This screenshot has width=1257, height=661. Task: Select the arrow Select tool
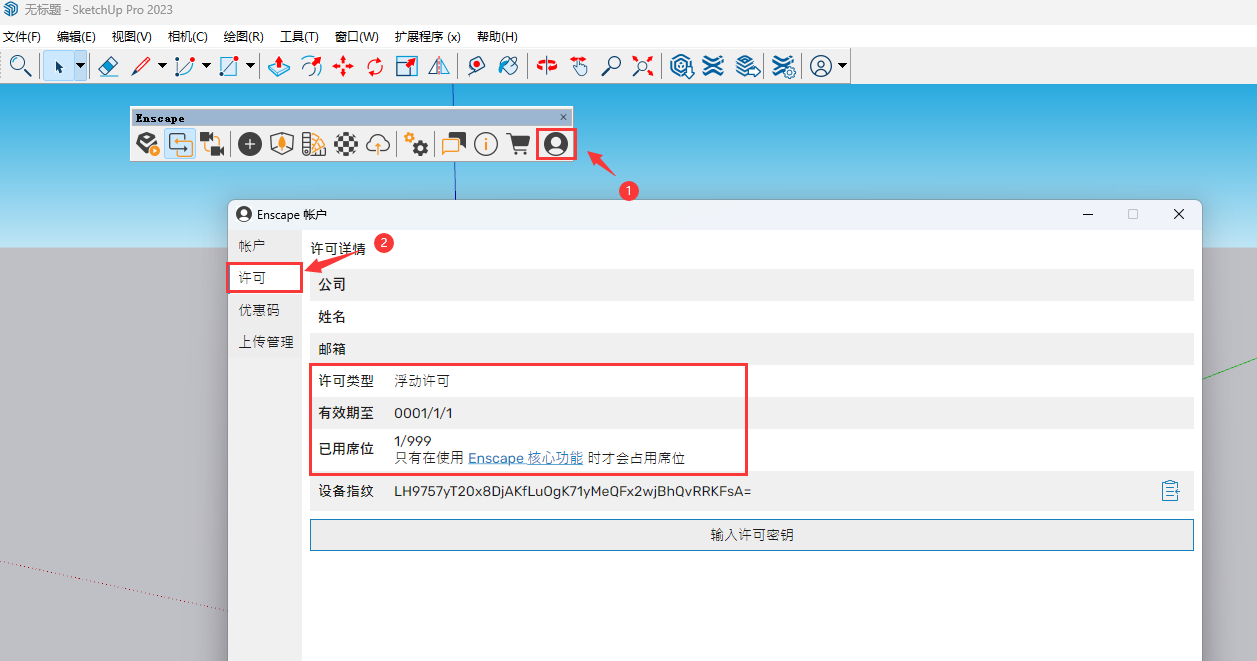[x=58, y=67]
